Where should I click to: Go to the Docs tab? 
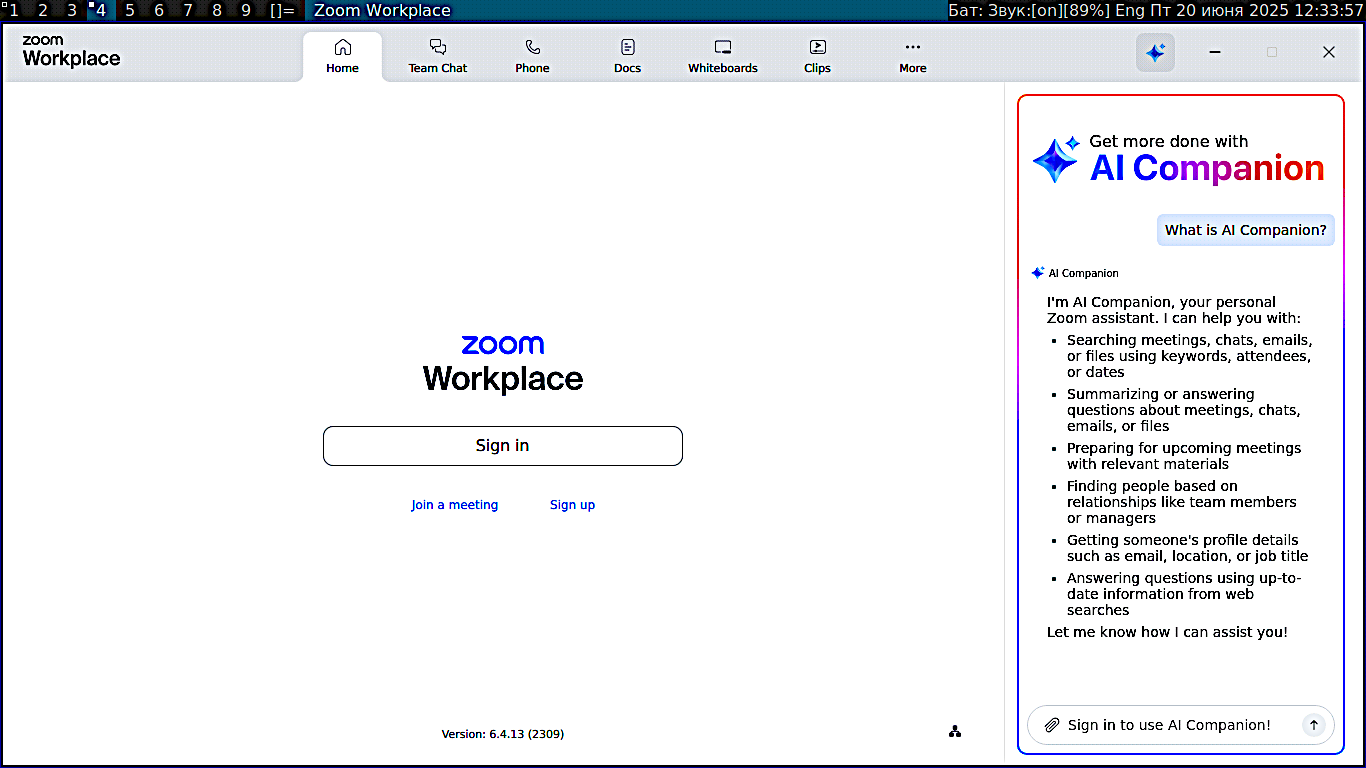point(627,57)
